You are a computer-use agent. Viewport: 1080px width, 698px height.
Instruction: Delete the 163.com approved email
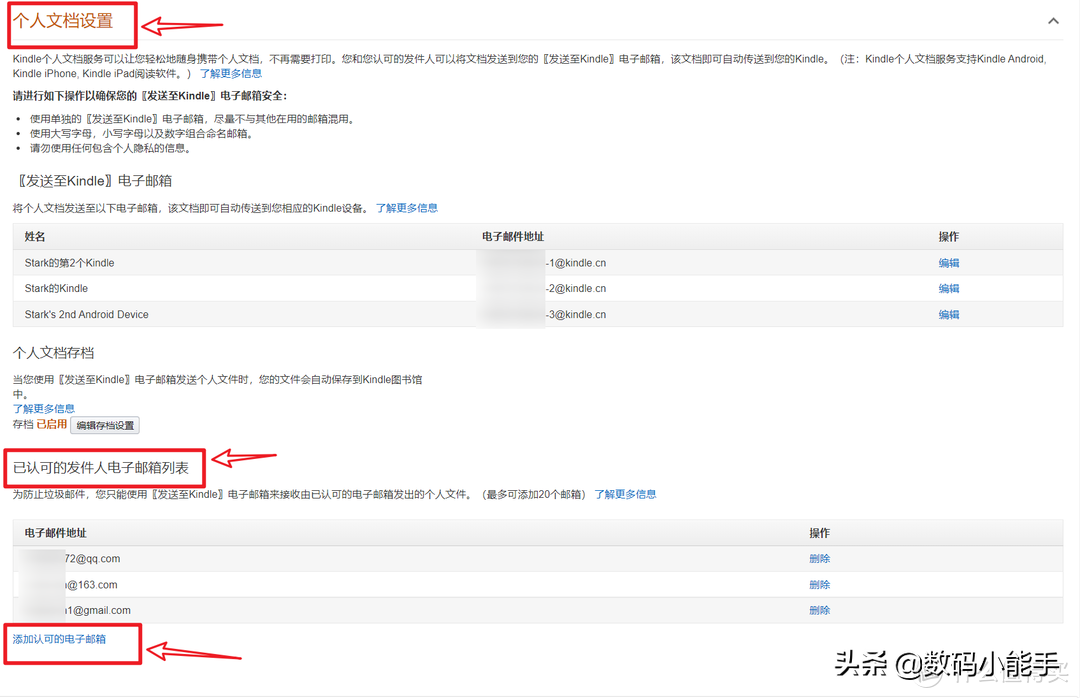(x=820, y=585)
